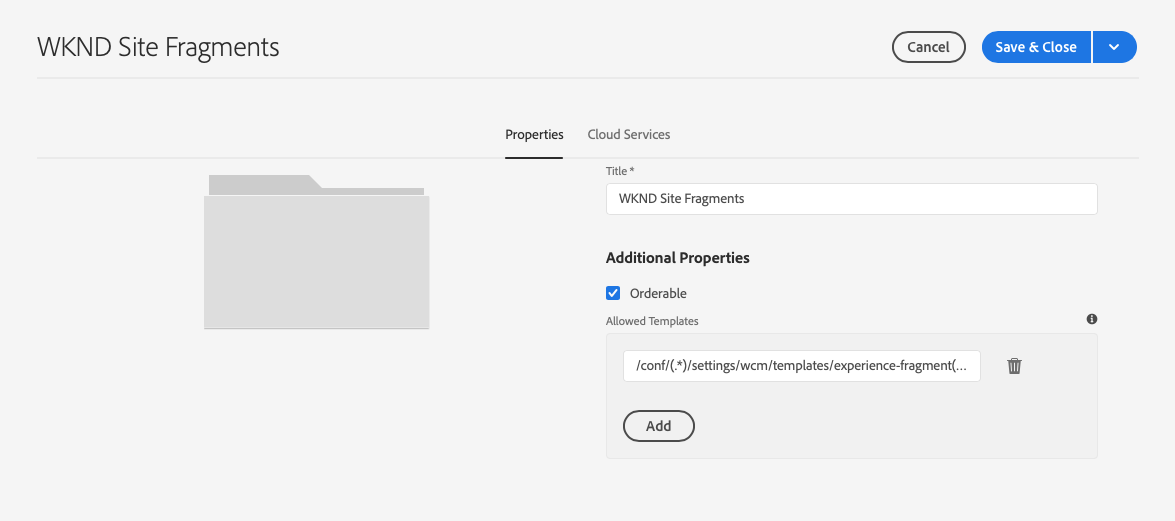Click the Allowed Templates info icon

tap(1092, 319)
